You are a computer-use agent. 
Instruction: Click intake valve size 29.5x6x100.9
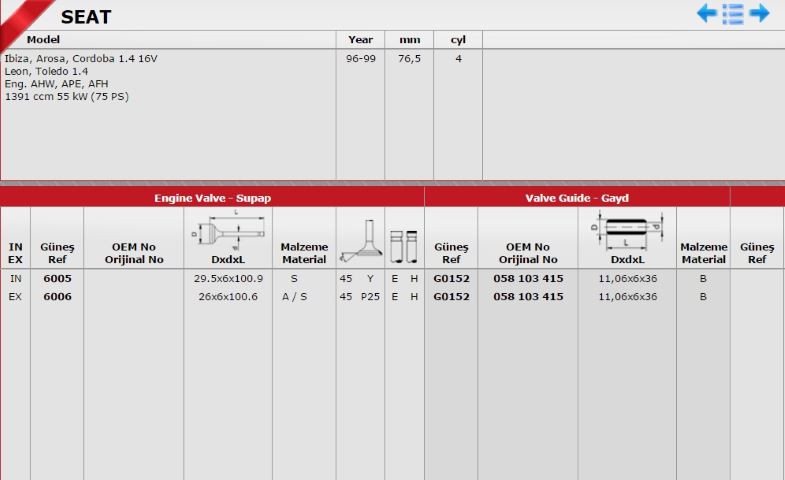pos(228,278)
